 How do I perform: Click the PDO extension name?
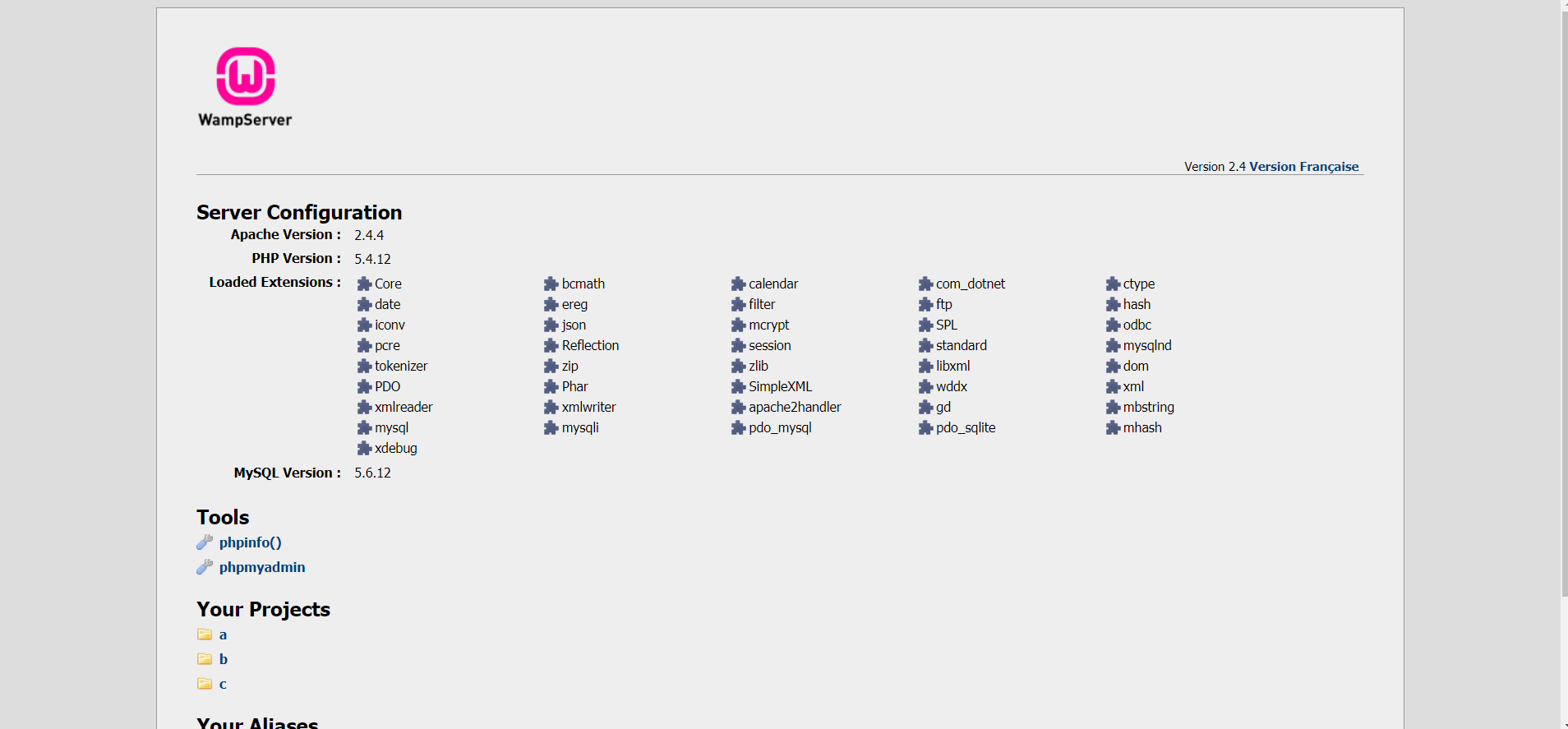click(x=387, y=386)
